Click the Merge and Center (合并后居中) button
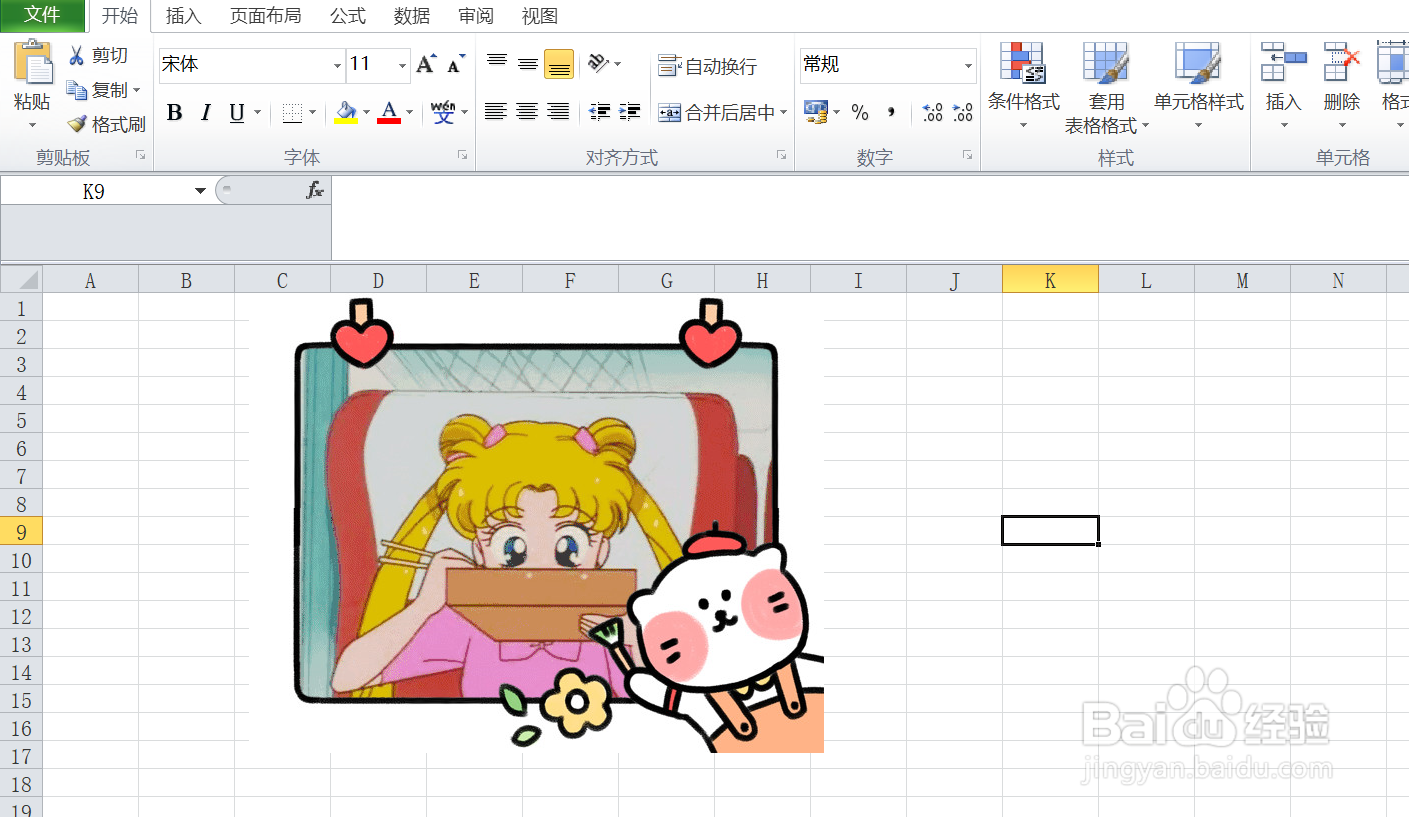The image size is (1409, 817). point(716,113)
